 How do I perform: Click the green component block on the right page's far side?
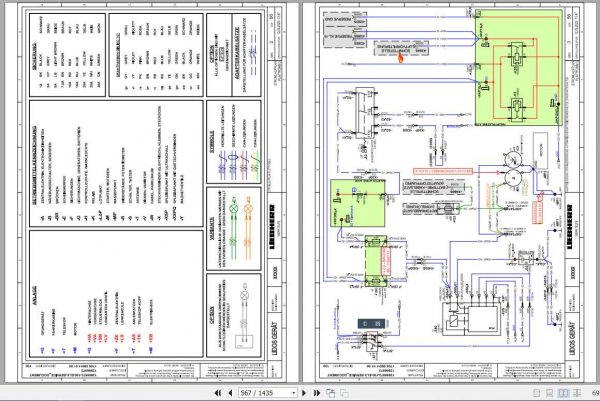tap(519, 68)
